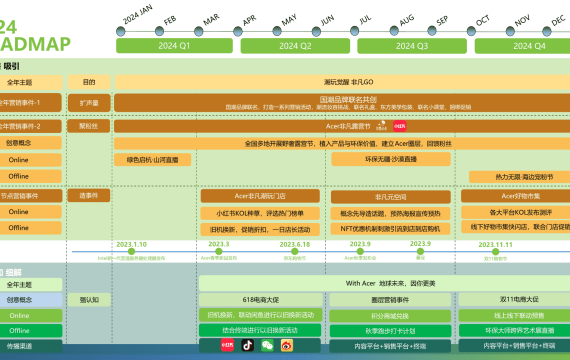The width and height of the screenshot is (570, 360).
Task: Click the 618电商大促 block
Action: 261,300
